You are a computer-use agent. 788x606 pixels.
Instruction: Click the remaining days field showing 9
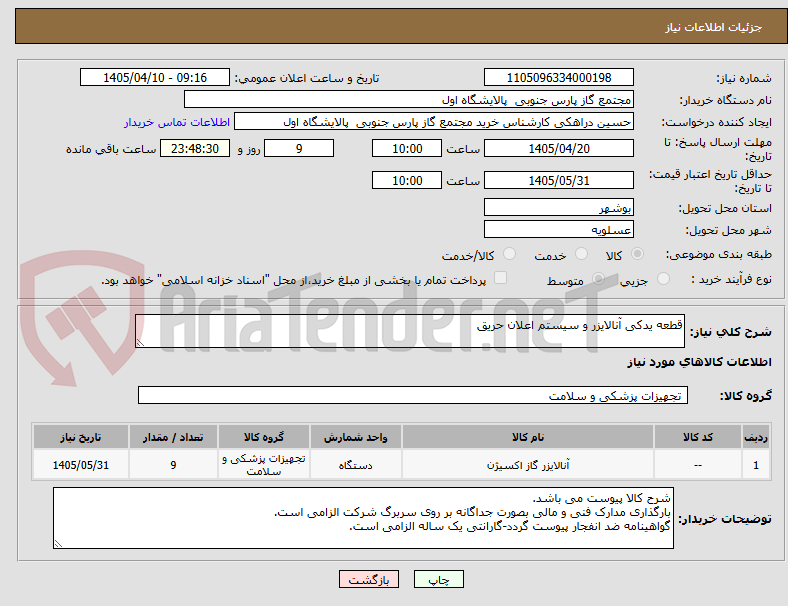point(299,149)
